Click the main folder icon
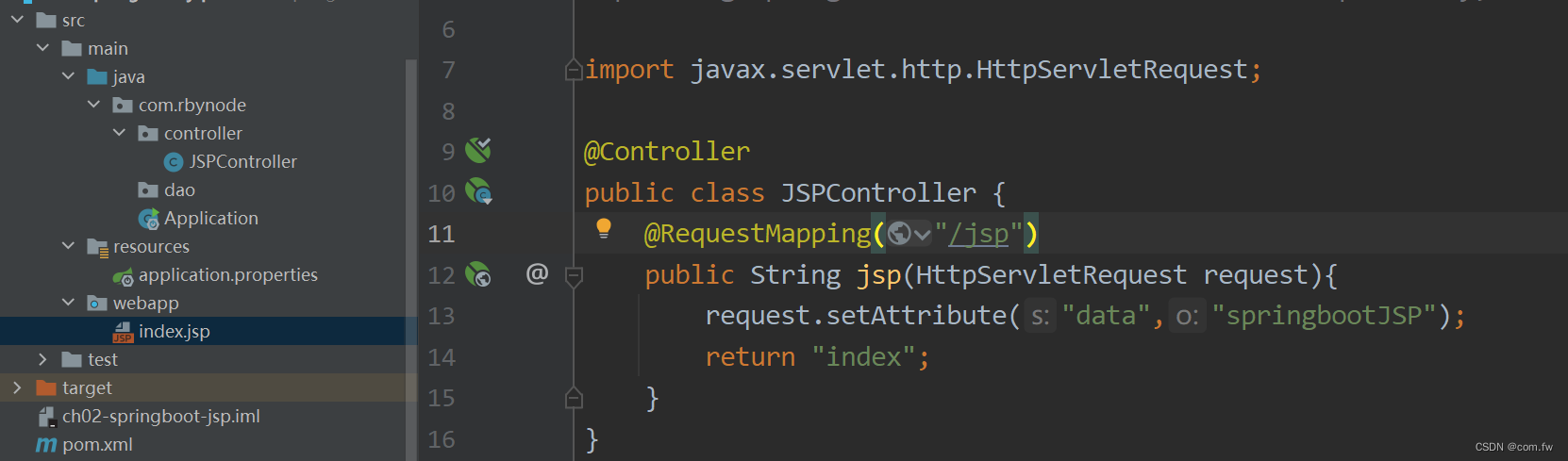Image resolution: width=1568 pixels, height=461 pixels. tap(72, 48)
